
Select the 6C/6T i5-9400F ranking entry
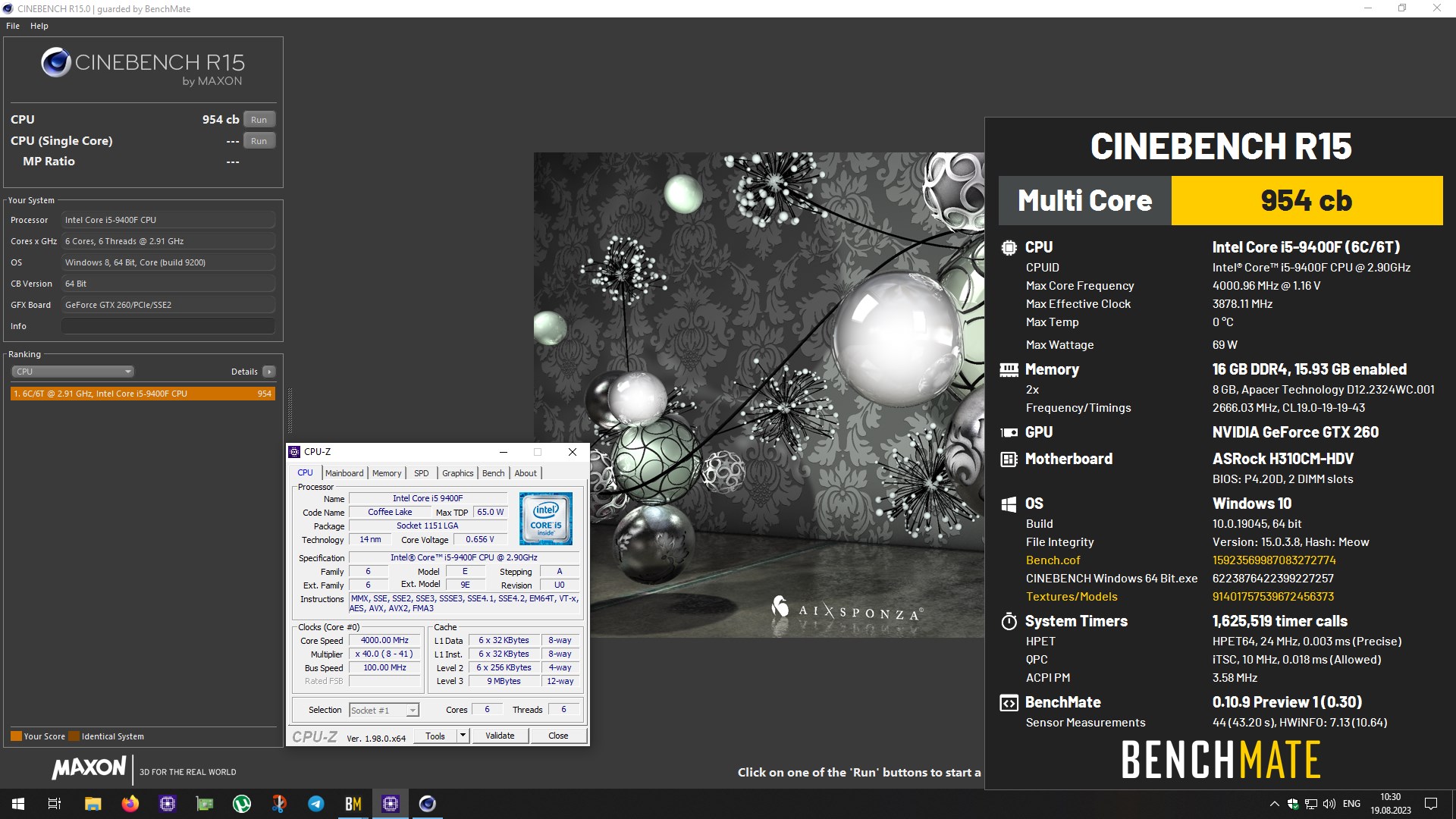click(143, 394)
